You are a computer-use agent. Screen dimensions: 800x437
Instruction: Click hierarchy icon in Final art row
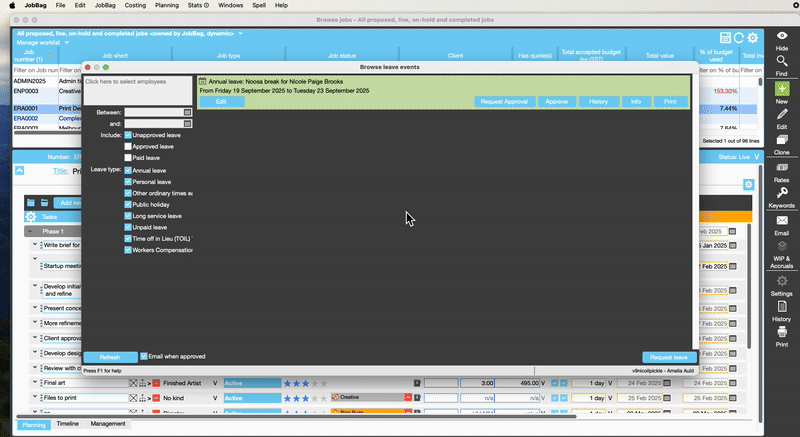pos(142,383)
